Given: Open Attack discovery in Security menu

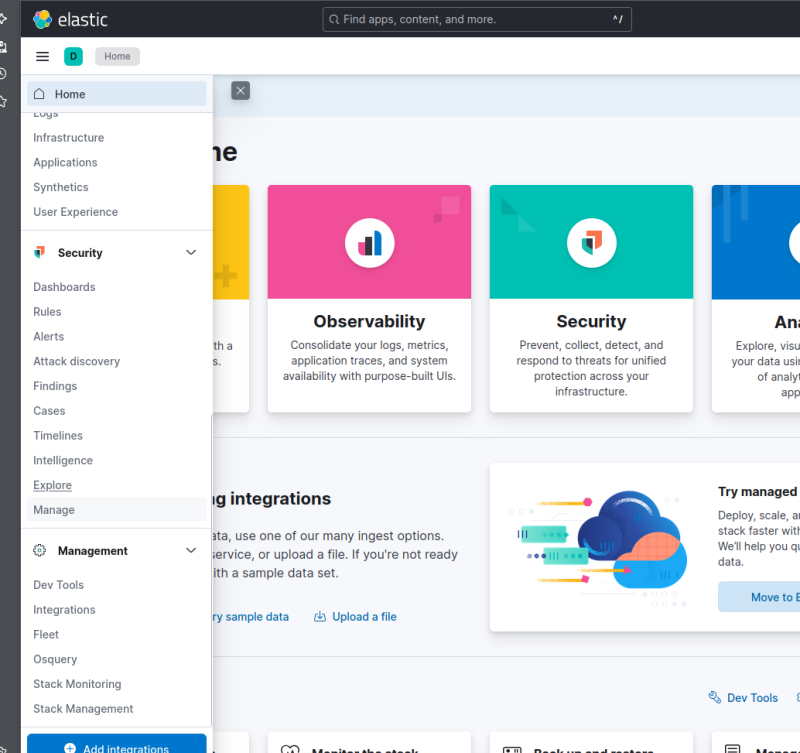Looking at the screenshot, I should tap(76, 361).
